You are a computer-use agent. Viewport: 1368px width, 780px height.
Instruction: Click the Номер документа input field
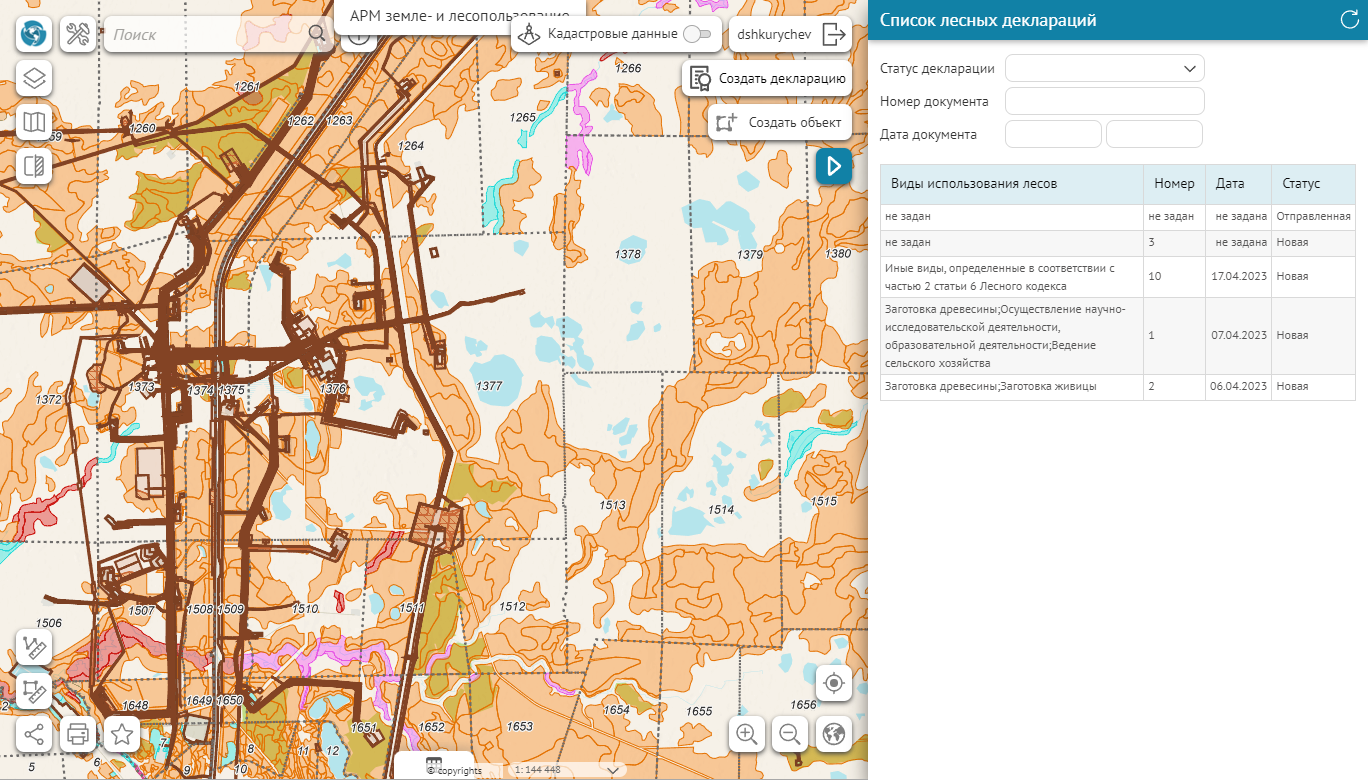[1104, 101]
